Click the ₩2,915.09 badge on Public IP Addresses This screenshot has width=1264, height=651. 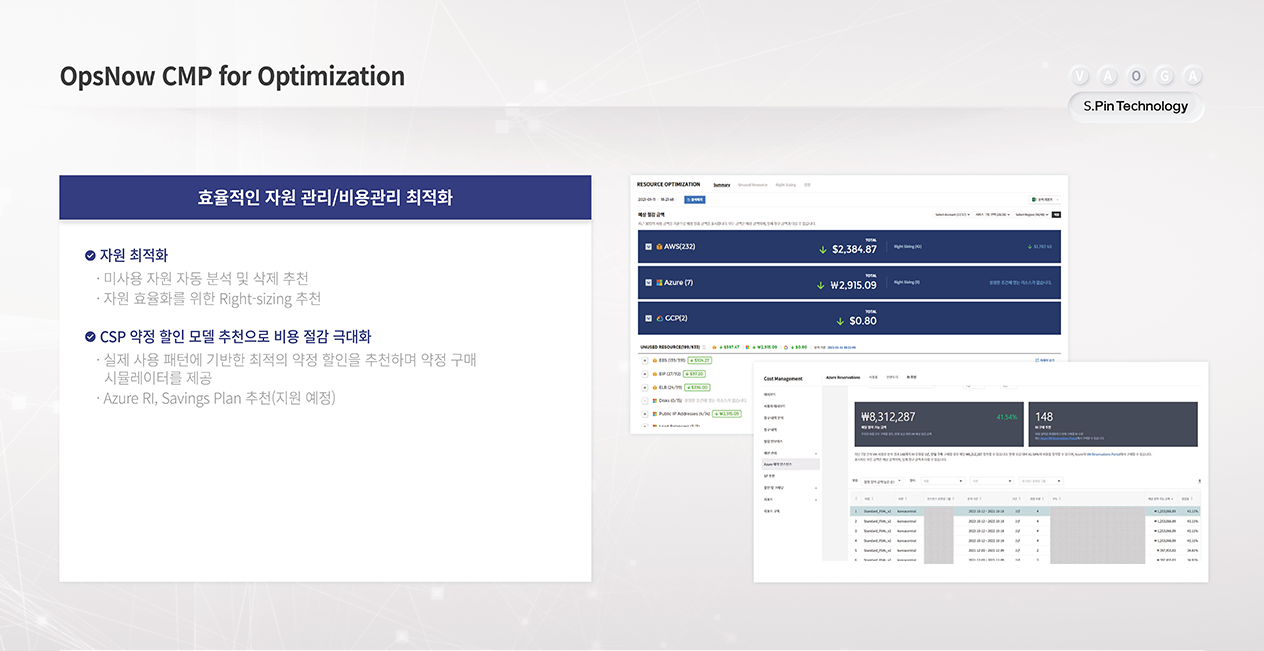[726, 414]
